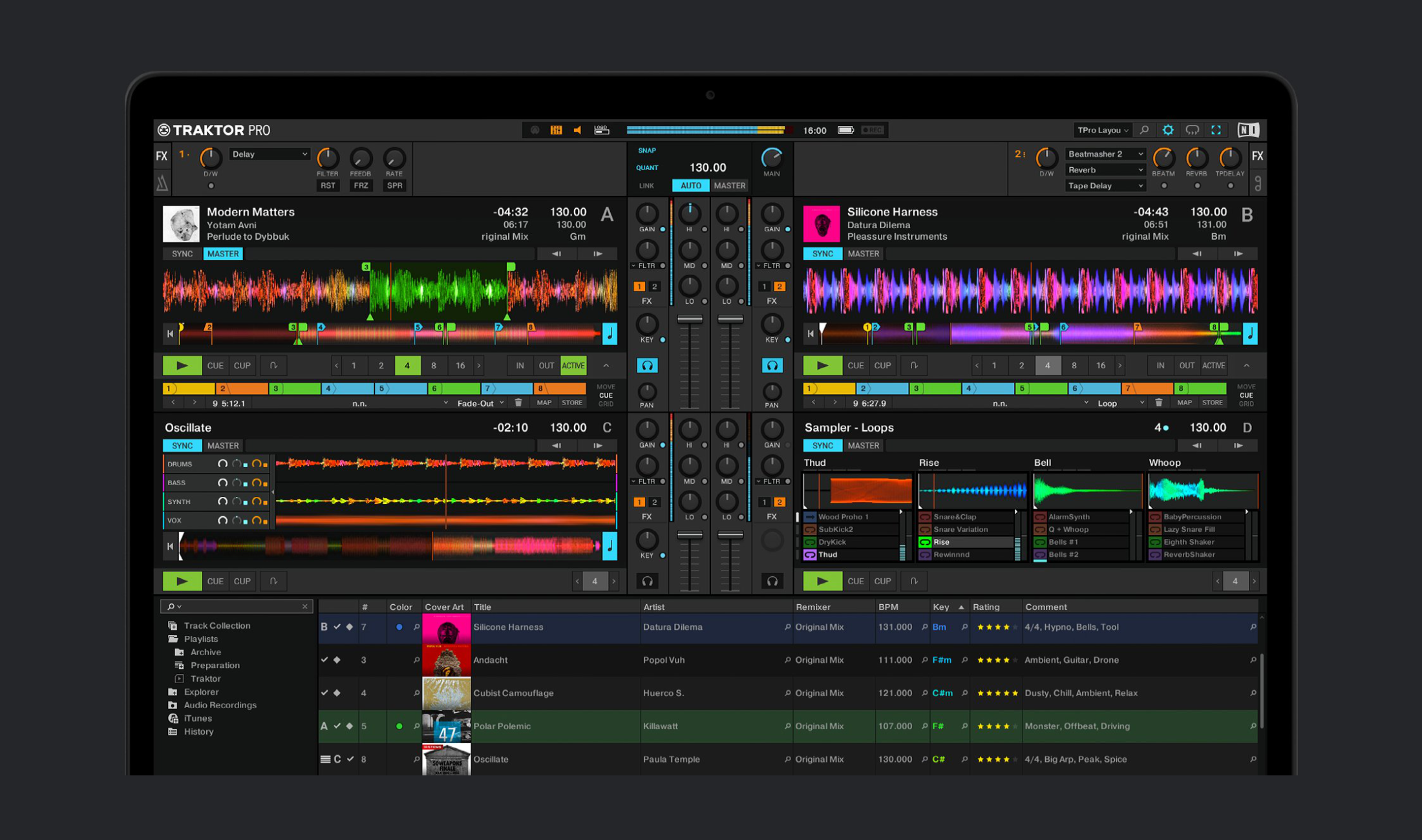Open the Tape Delay slot dropdown in FX unit 2
Image resolution: width=1422 pixels, height=840 pixels.
click(x=1105, y=185)
